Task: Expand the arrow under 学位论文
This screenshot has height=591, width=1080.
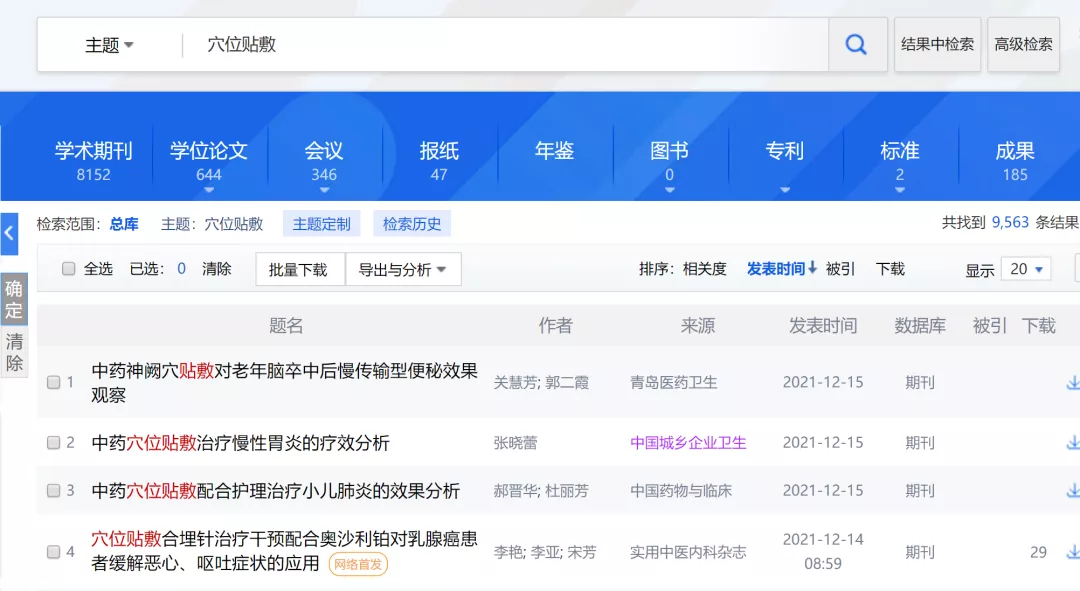Action: point(209,189)
